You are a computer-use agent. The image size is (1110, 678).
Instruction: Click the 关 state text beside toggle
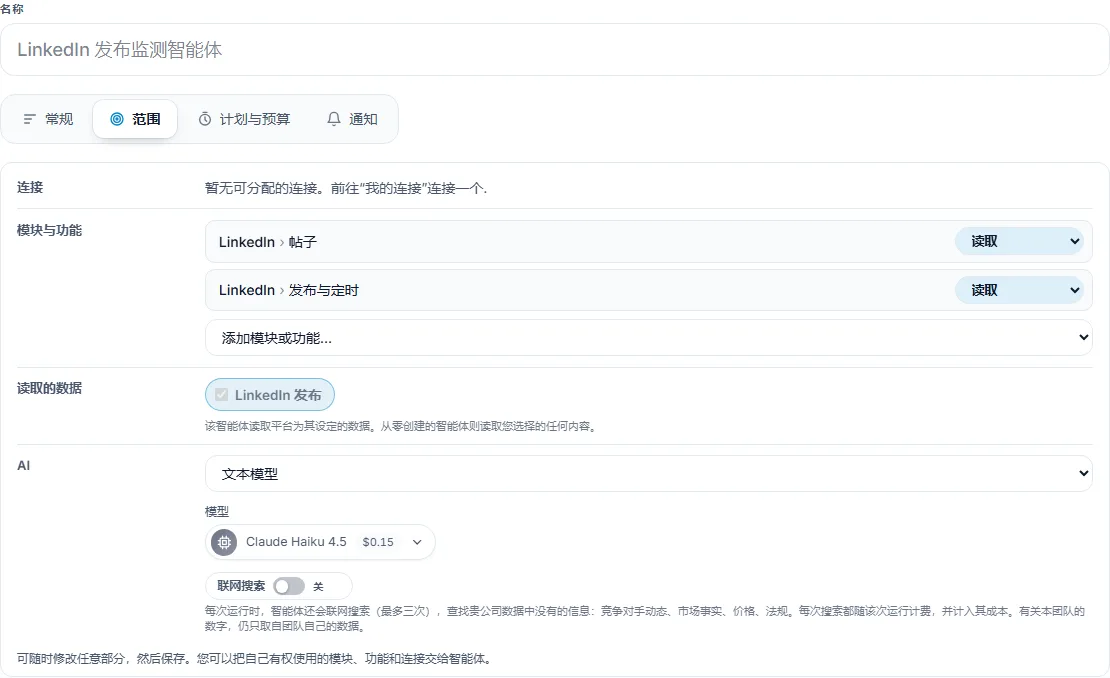point(319,586)
